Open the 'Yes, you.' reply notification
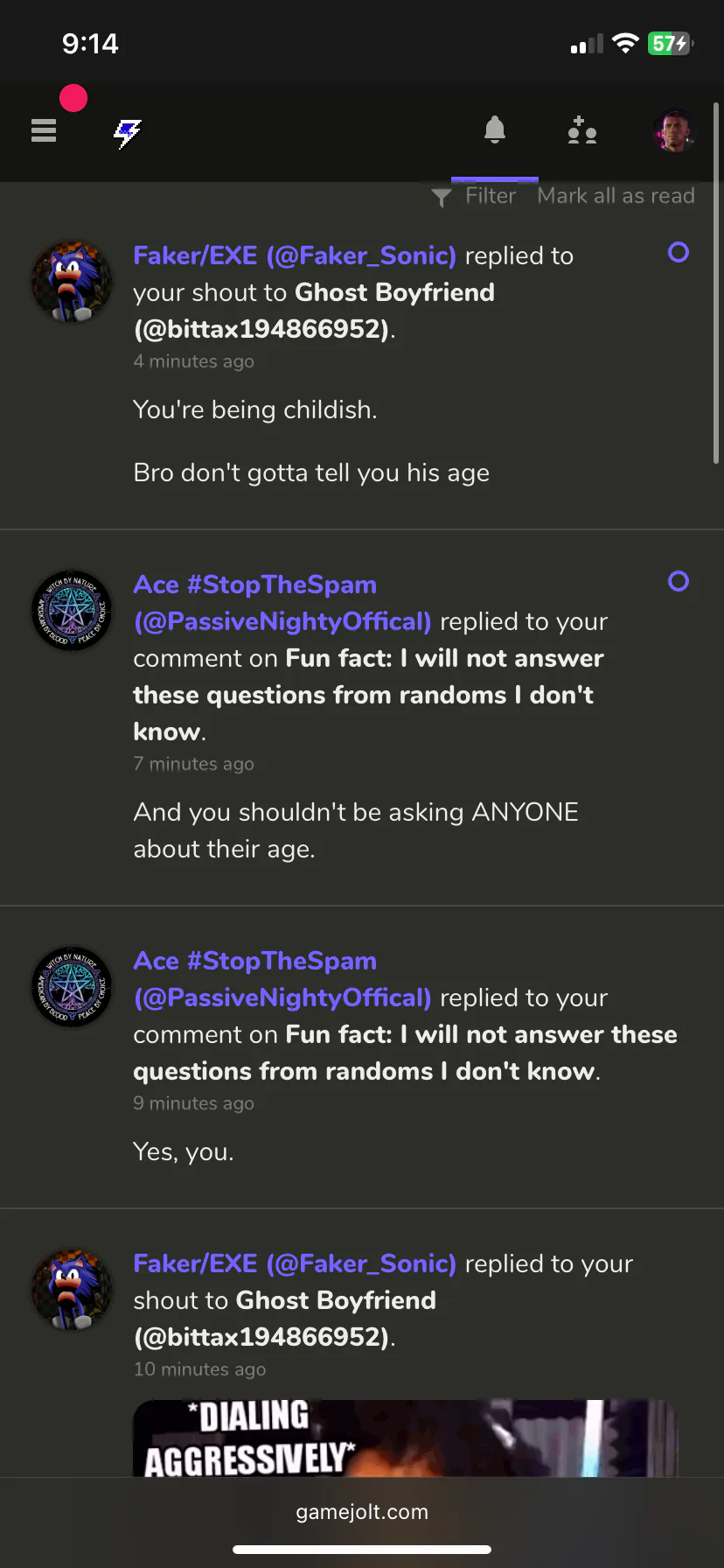The width and height of the screenshot is (724, 1568). [184, 1151]
